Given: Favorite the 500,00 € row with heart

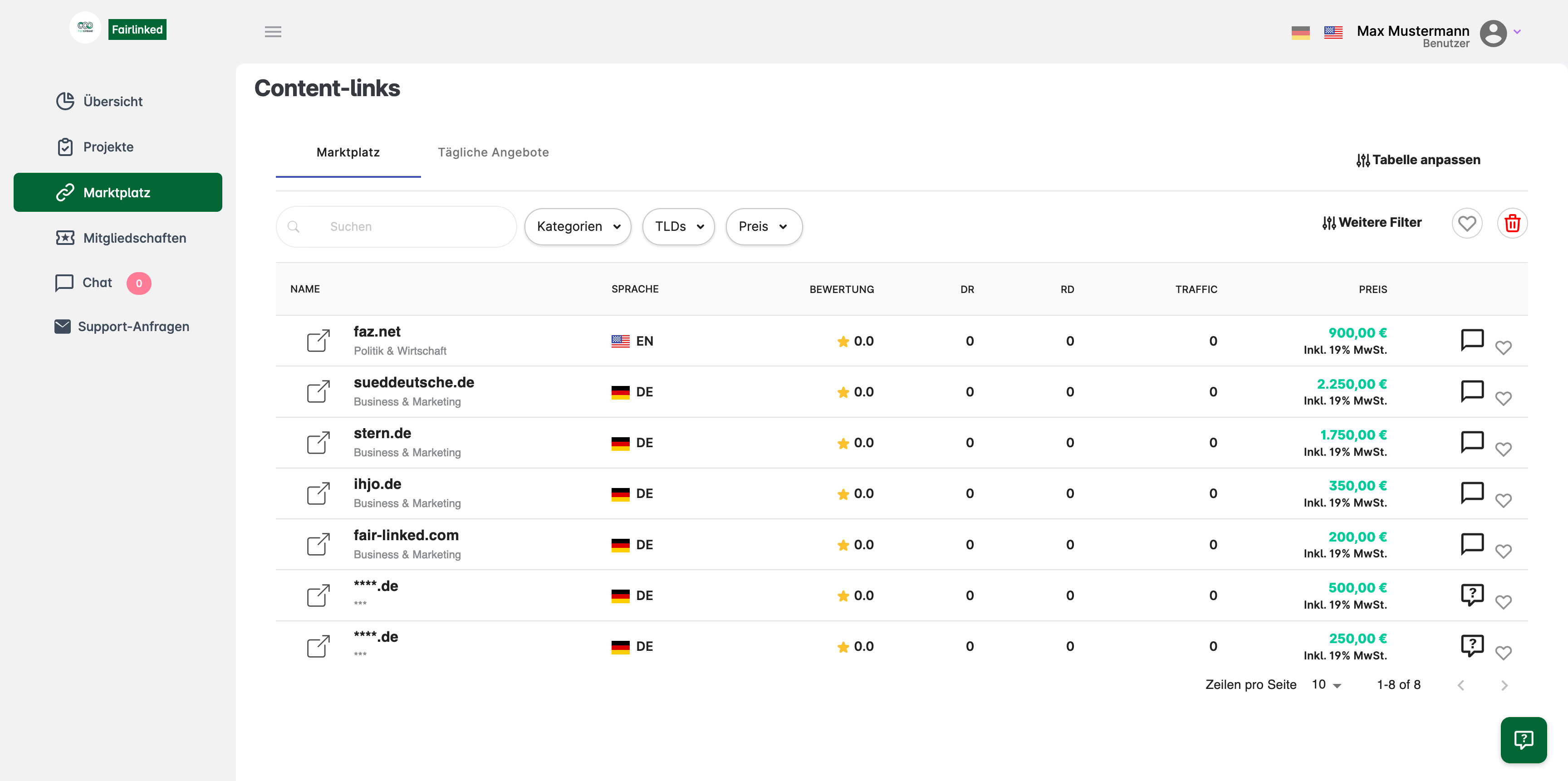Looking at the screenshot, I should [1503, 602].
